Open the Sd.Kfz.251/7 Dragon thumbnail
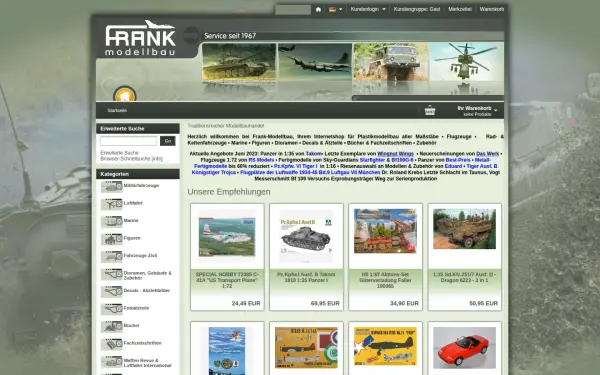The image size is (600, 375). pyautogui.click(x=465, y=229)
